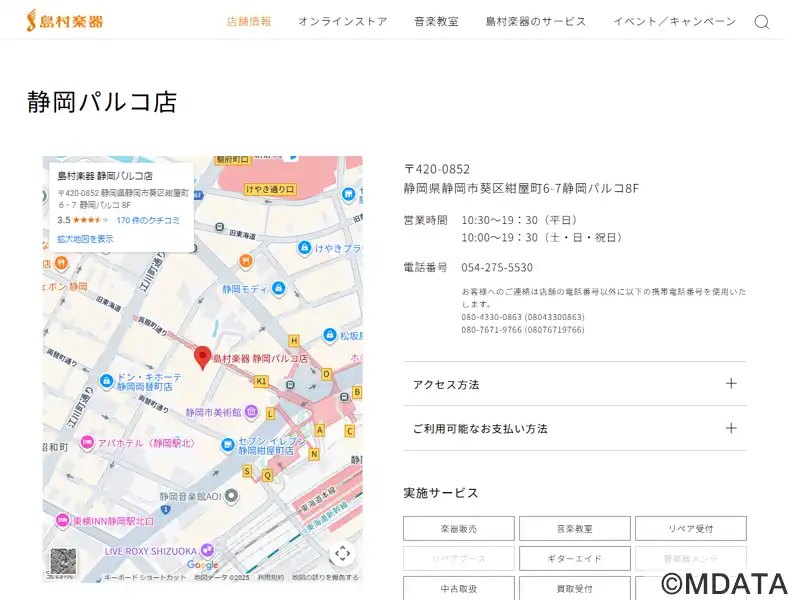This screenshot has width=800, height=600.
Task: Click the search magnifier icon in header
Action: [x=761, y=21]
